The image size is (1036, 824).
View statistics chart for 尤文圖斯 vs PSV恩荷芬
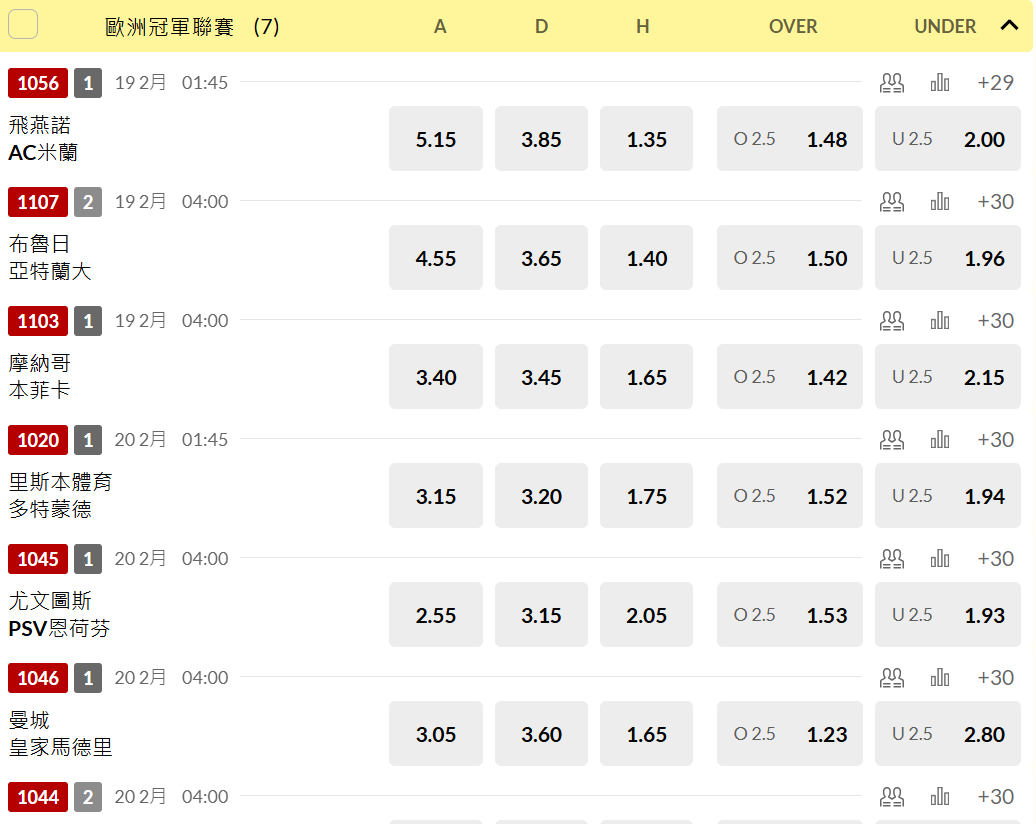tap(940, 559)
